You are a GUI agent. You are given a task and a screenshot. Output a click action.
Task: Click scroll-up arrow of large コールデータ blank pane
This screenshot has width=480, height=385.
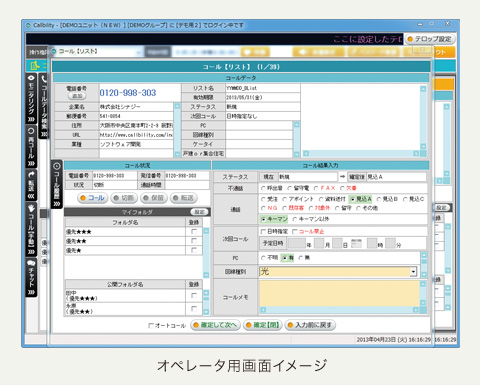point(423,89)
